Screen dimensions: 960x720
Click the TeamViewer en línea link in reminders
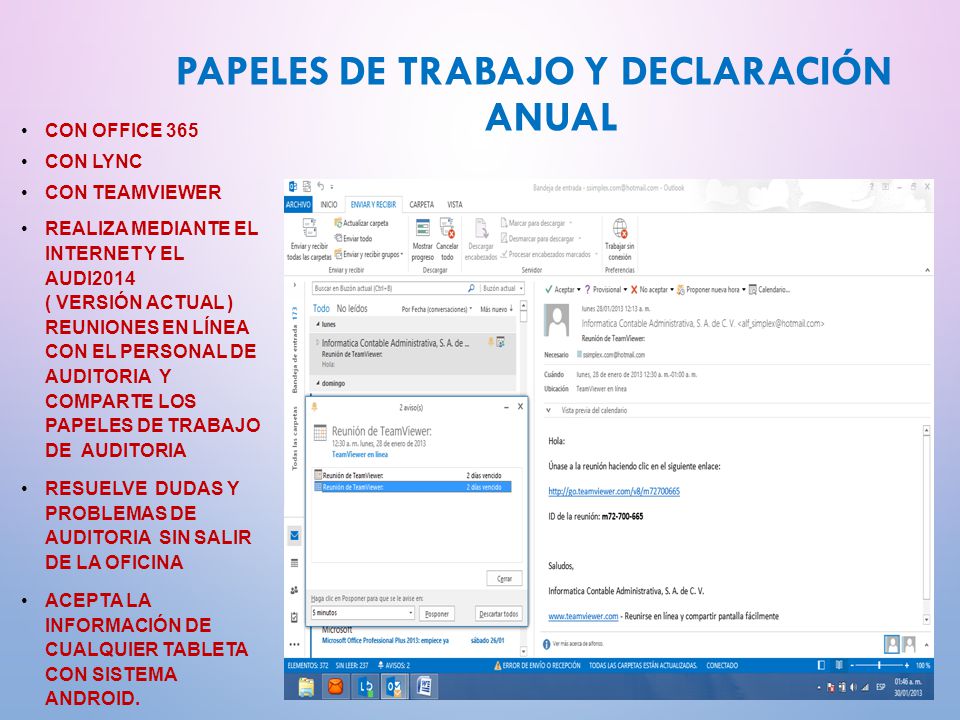click(359, 454)
